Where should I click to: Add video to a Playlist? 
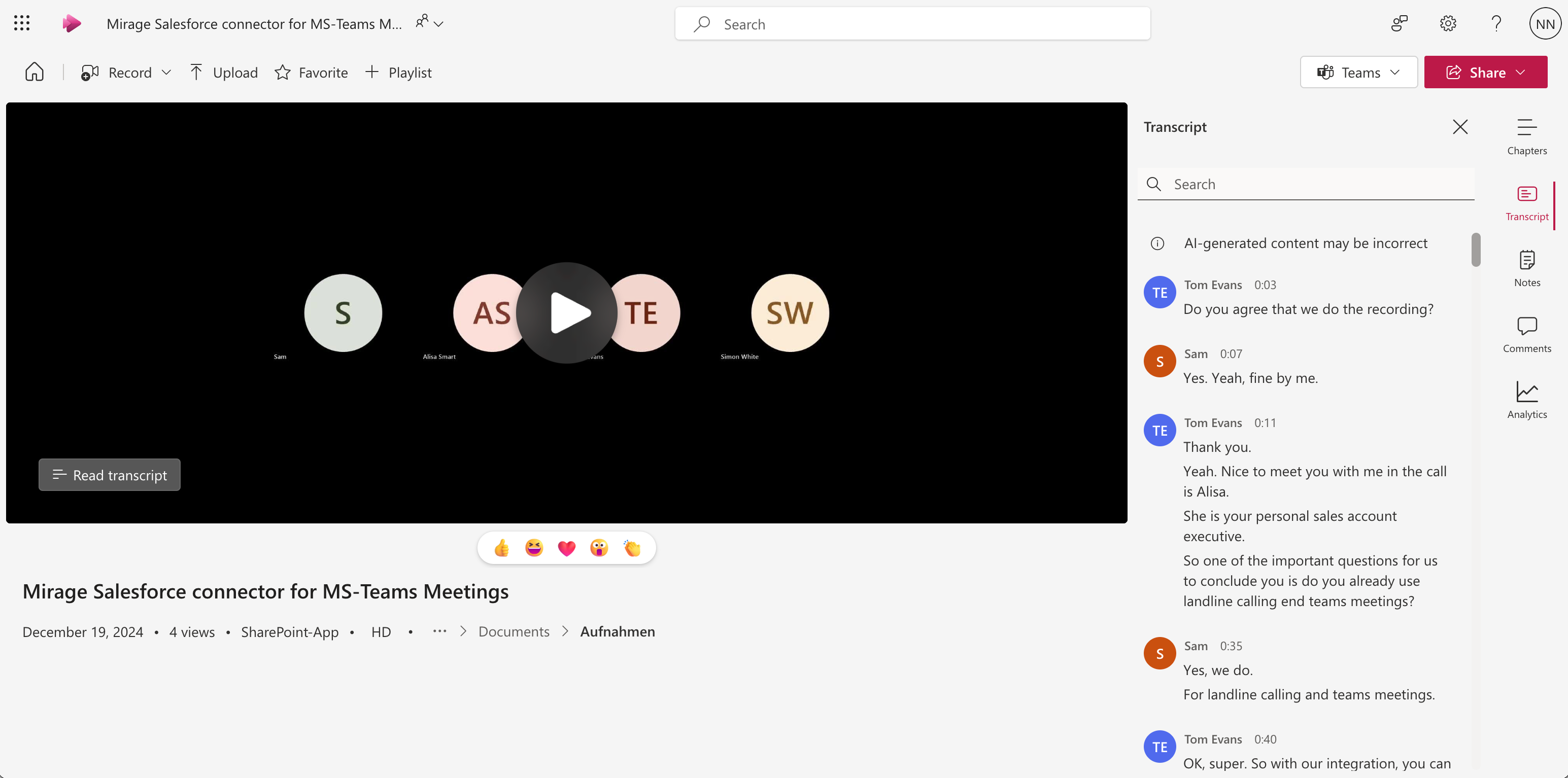click(x=398, y=73)
